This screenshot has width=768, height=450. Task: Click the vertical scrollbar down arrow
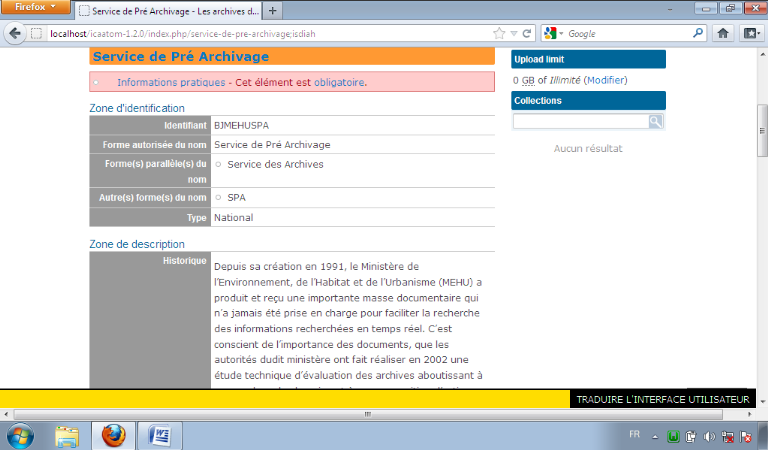(762, 402)
